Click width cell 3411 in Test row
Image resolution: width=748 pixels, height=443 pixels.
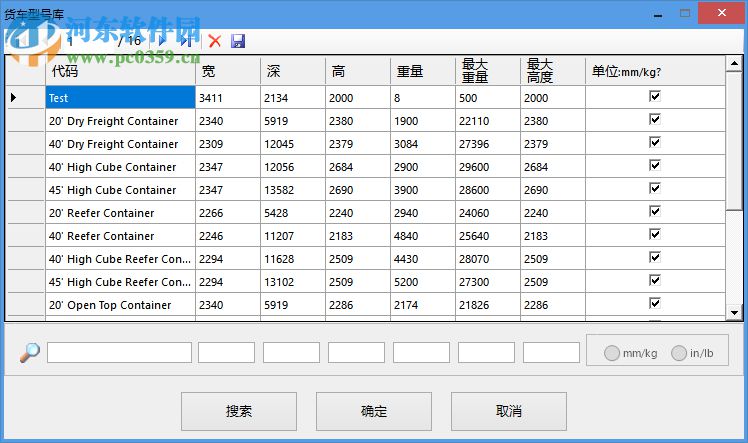(228, 98)
